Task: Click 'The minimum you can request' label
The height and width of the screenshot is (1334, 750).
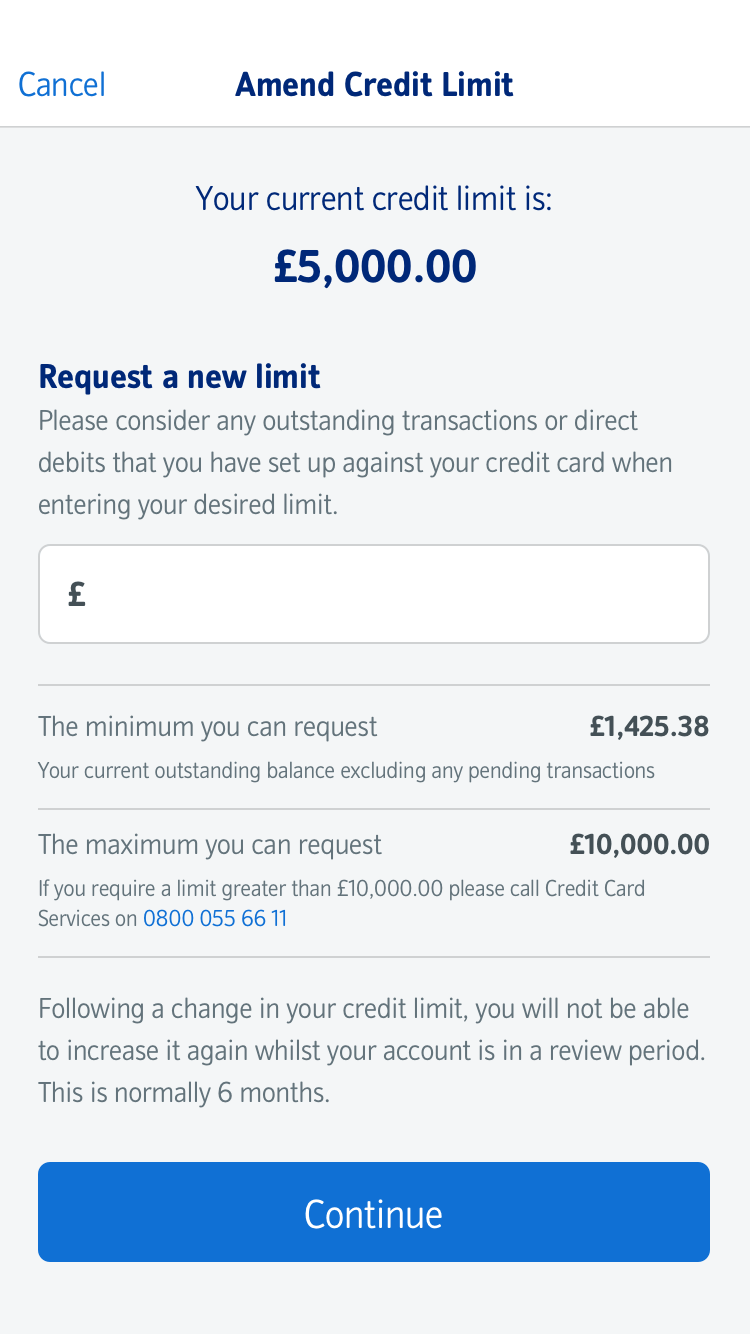Action: tap(208, 727)
